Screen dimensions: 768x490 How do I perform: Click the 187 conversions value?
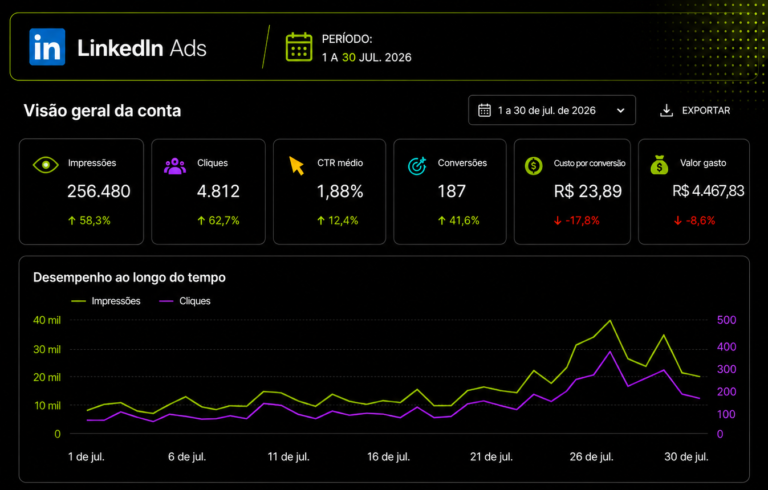click(x=452, y=191)
